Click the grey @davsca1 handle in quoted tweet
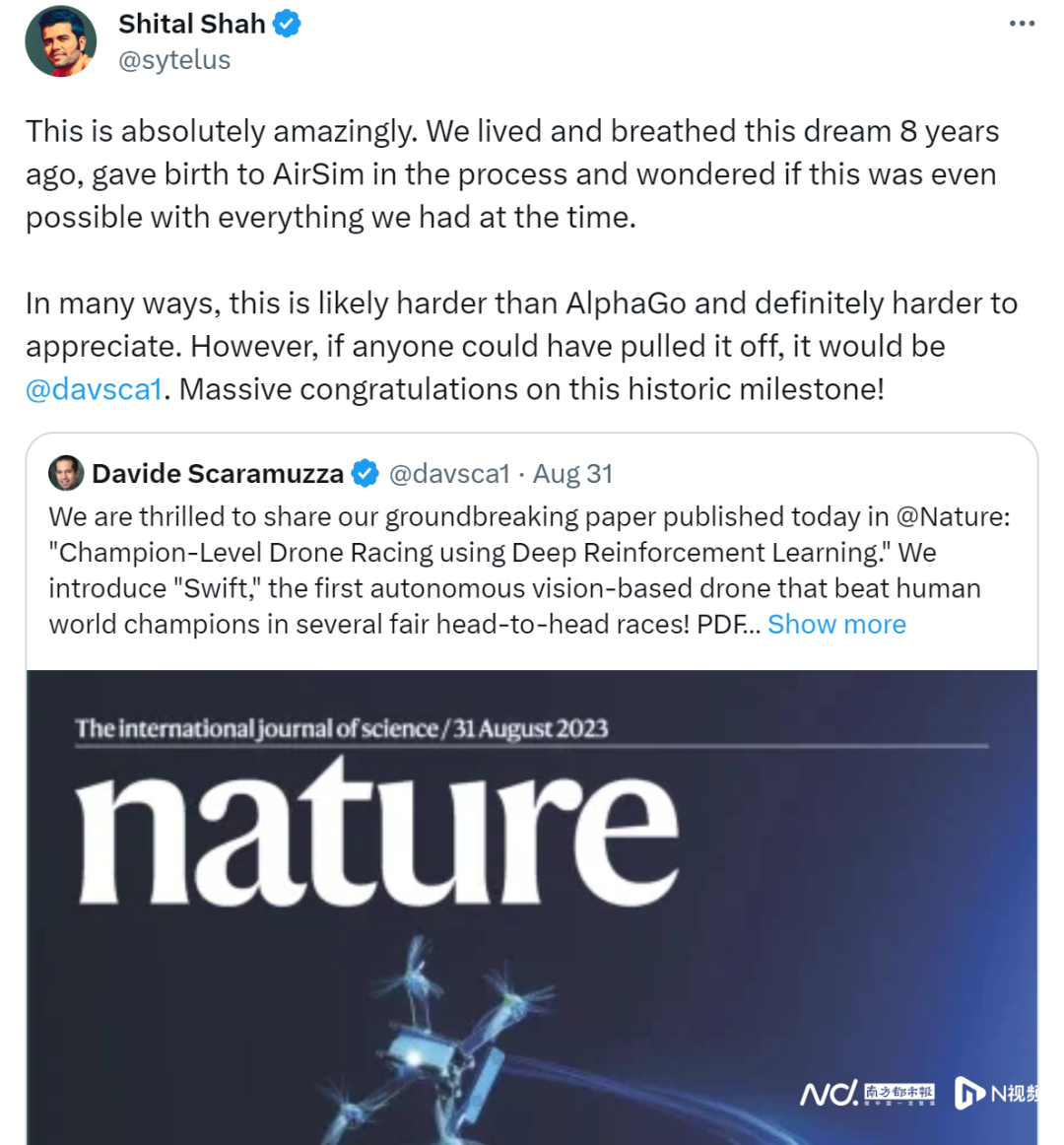The image size is (1064, 1145). coord(449,474)
